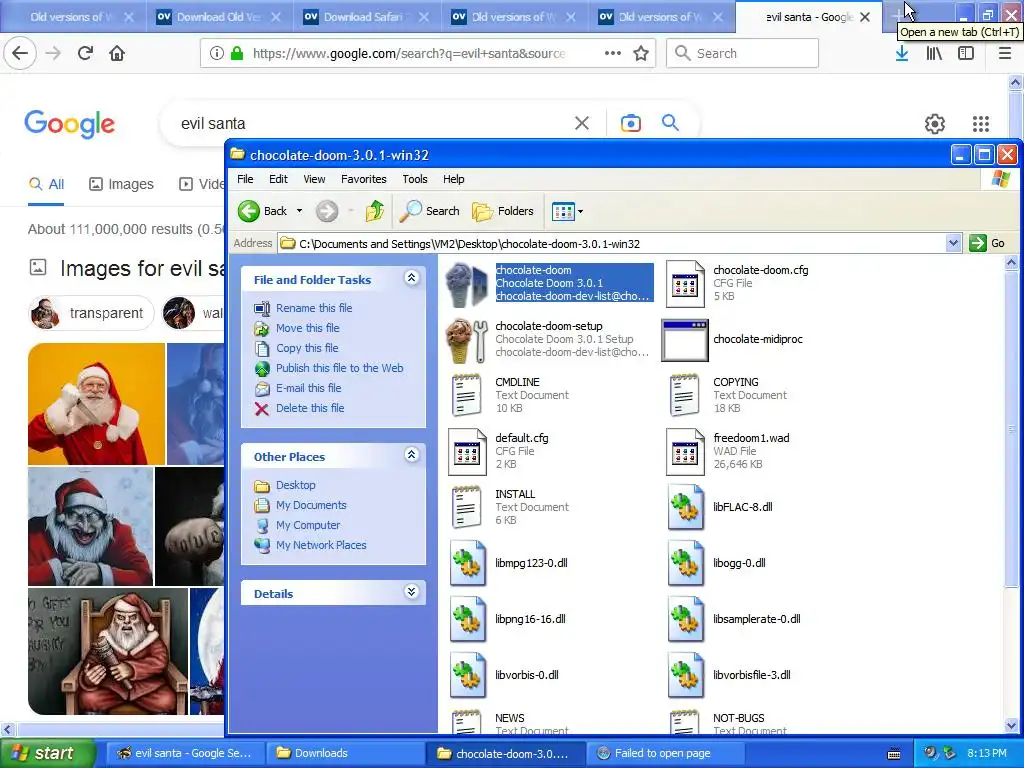The image size is (1024, 768).
Task: Select the libmpg123-0.dll icon
Action: [x=468, y=564]
